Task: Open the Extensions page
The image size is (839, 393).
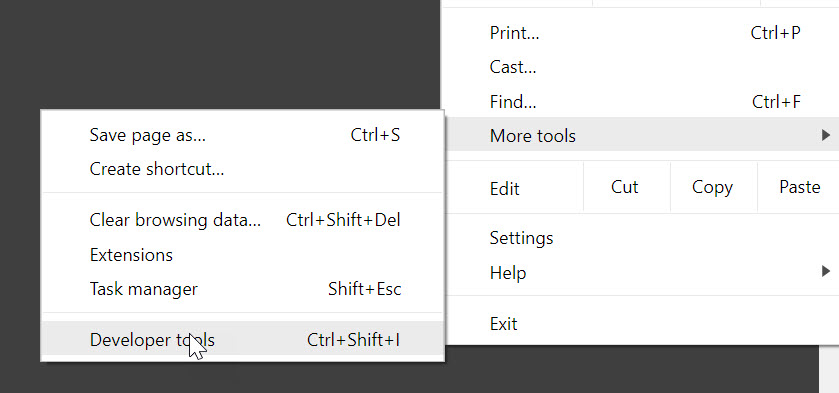Action: (242, 254)
